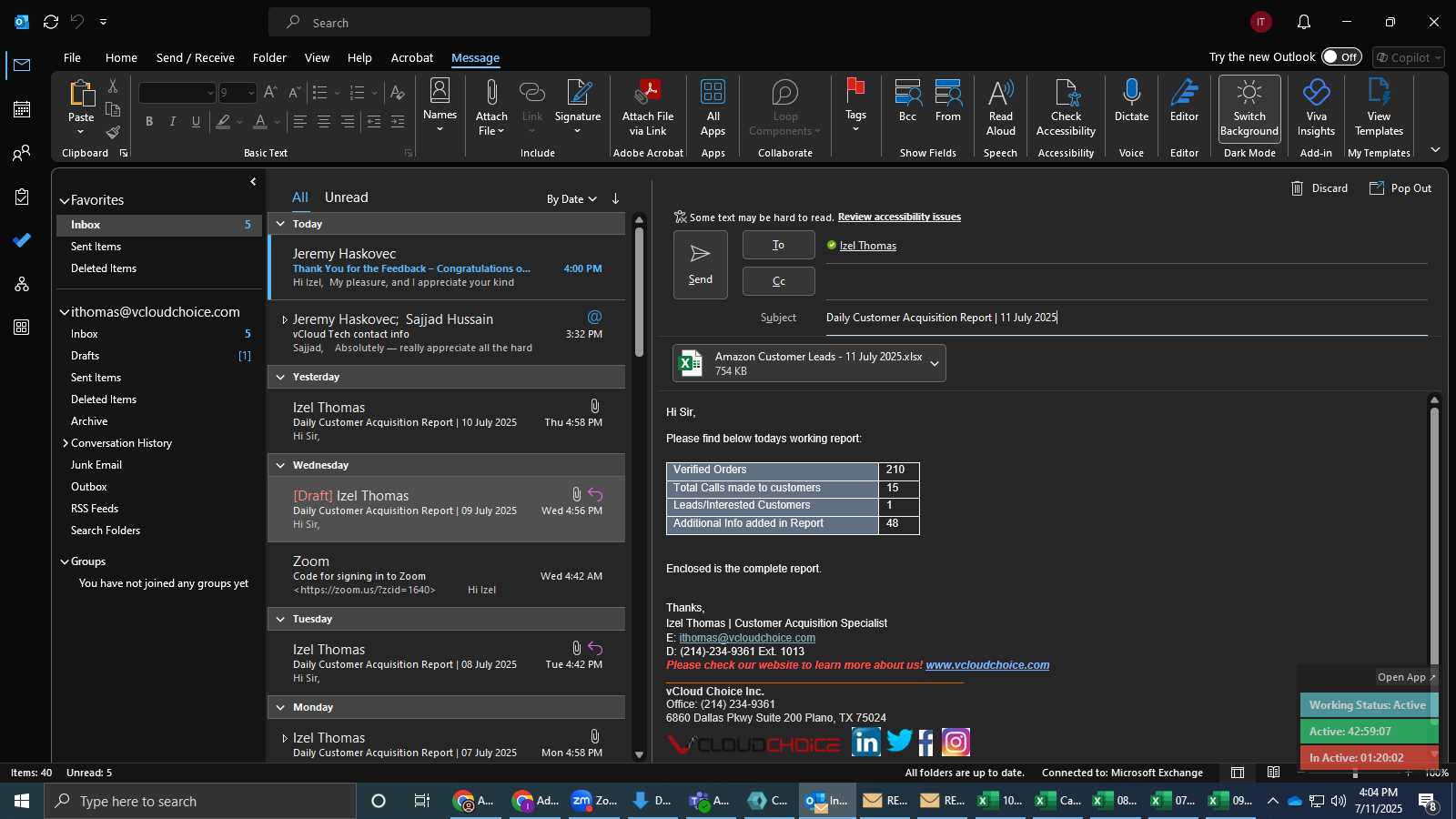The width and height of the screenshot is (1456, 819).
Task: Click the Discard trash icon
Action: point(1298,188)
